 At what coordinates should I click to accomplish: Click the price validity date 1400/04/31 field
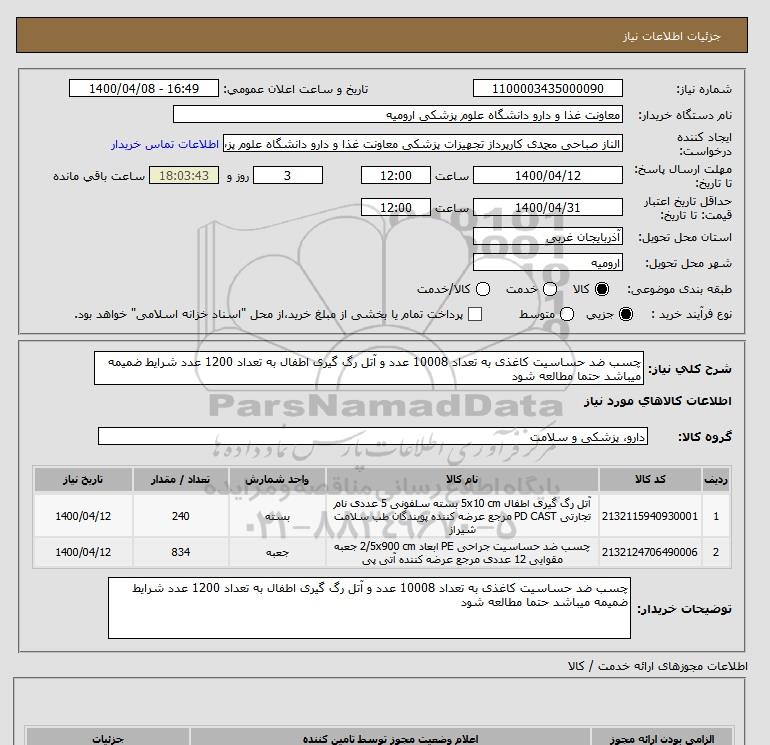(548, 207)
